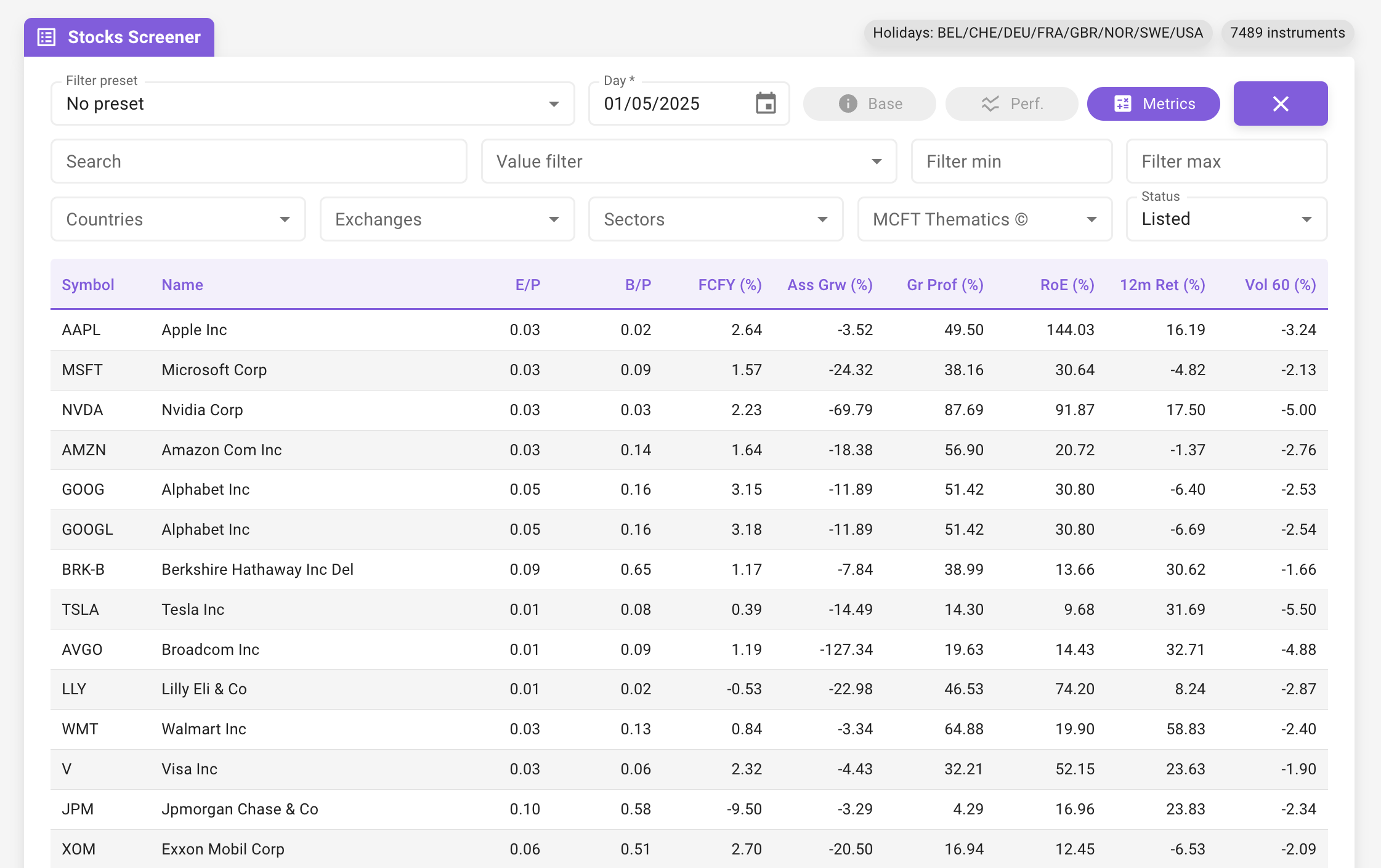Sort by the Gr Prof (%) column
This screenshot has height=868, width=1381.
click(945, 285)
